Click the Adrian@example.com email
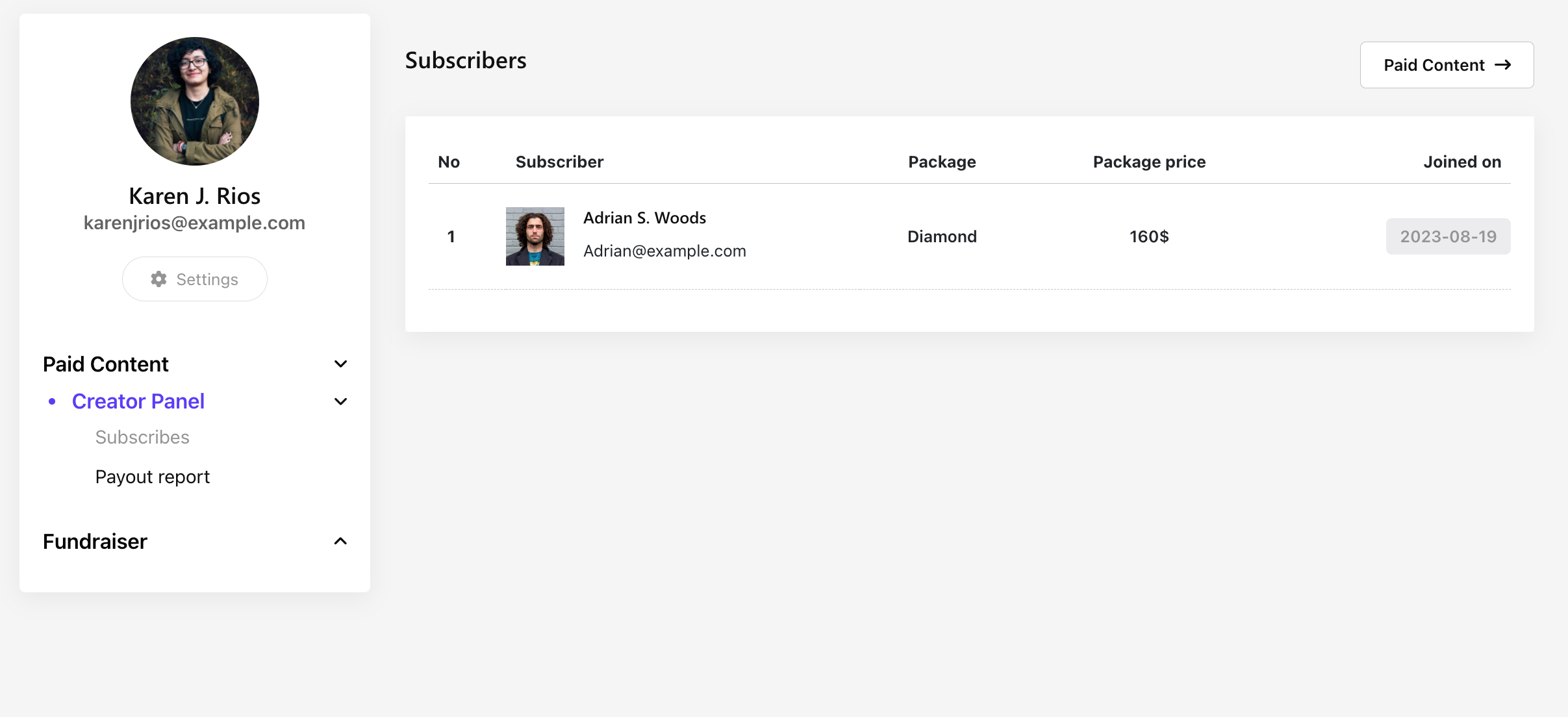The image size is (1568, 717). point(664,251)
